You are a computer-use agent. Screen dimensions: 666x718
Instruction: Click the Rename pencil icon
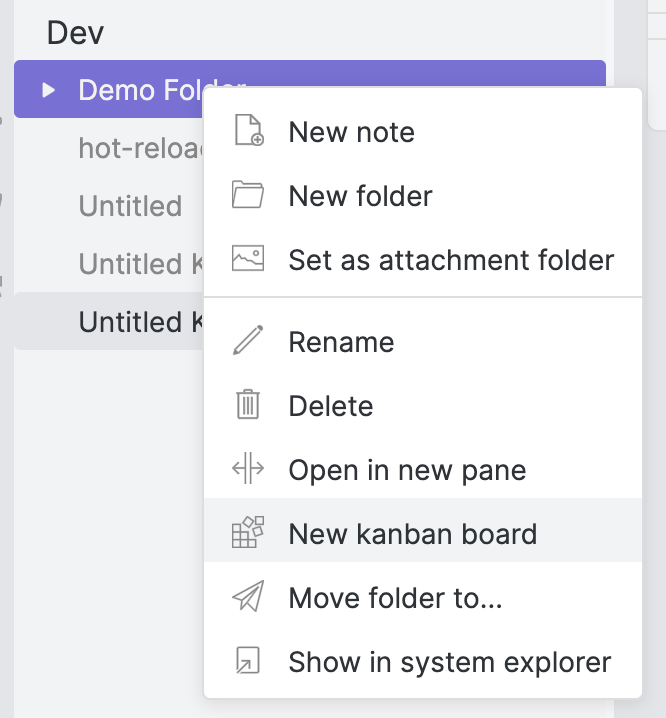247,342
